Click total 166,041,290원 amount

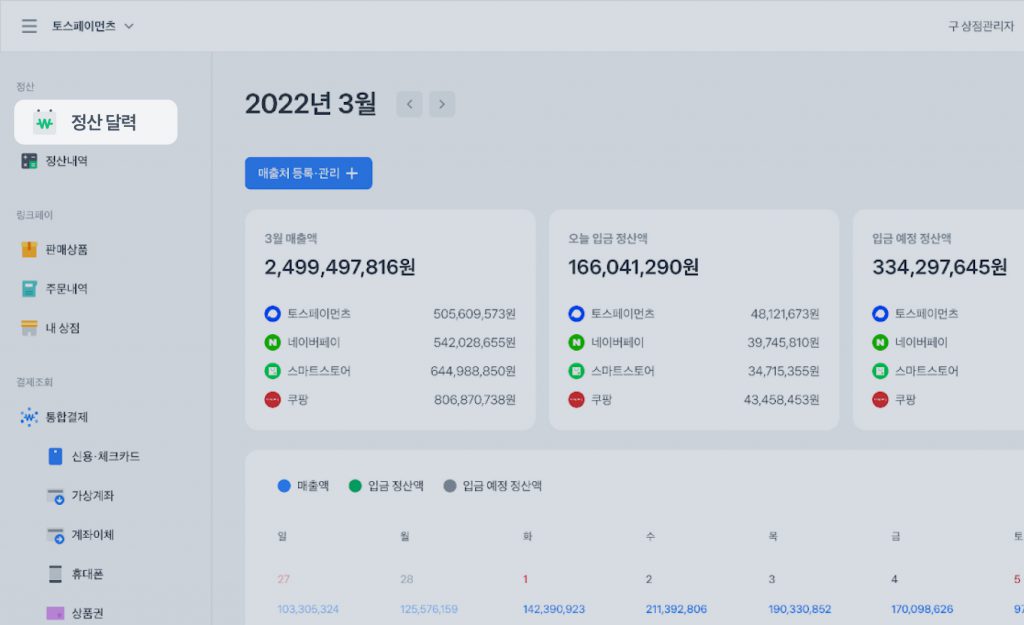pos(633,267)
